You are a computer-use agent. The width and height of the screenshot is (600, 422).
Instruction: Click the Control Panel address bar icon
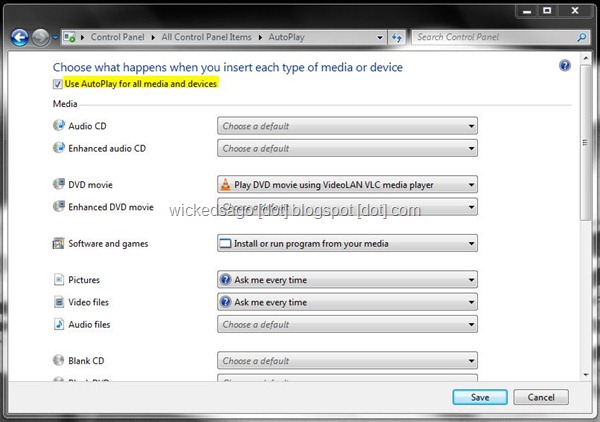point(70,37)
